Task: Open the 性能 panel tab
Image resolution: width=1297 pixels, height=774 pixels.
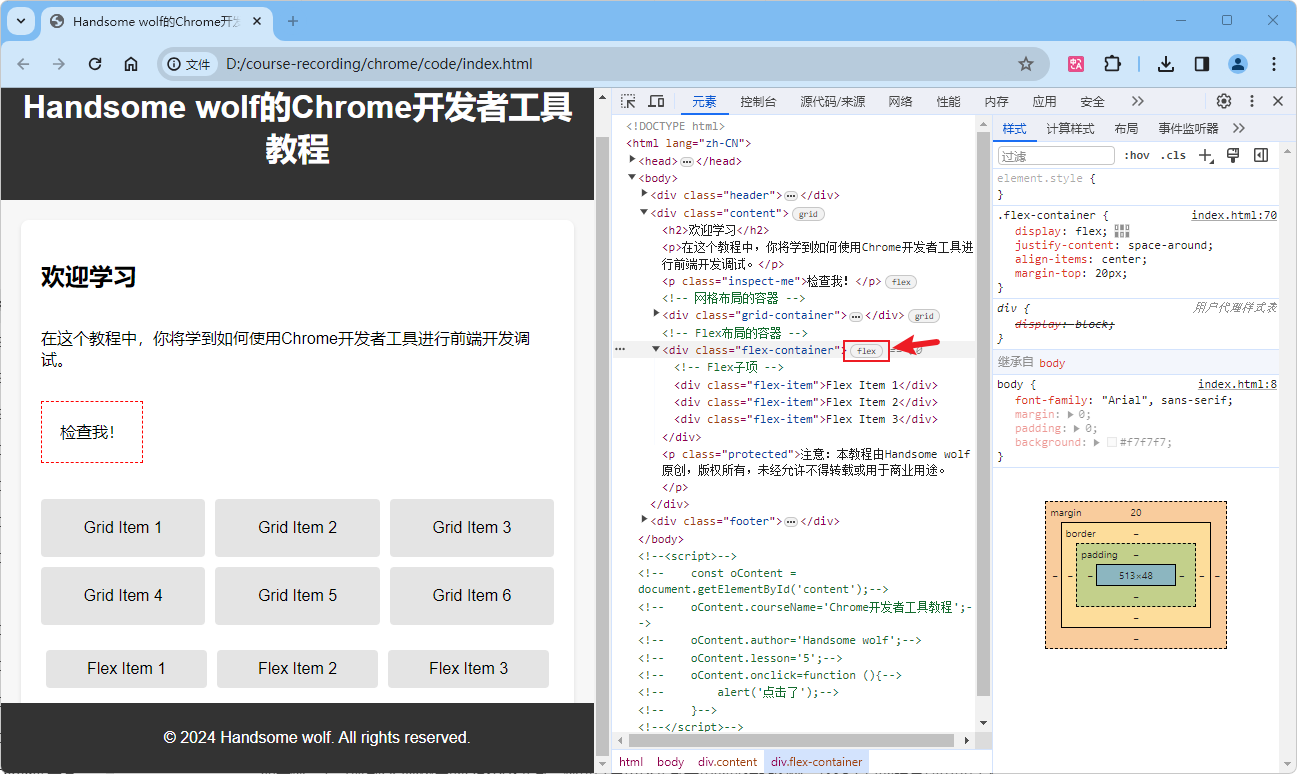Action: [x=948, y=101]
